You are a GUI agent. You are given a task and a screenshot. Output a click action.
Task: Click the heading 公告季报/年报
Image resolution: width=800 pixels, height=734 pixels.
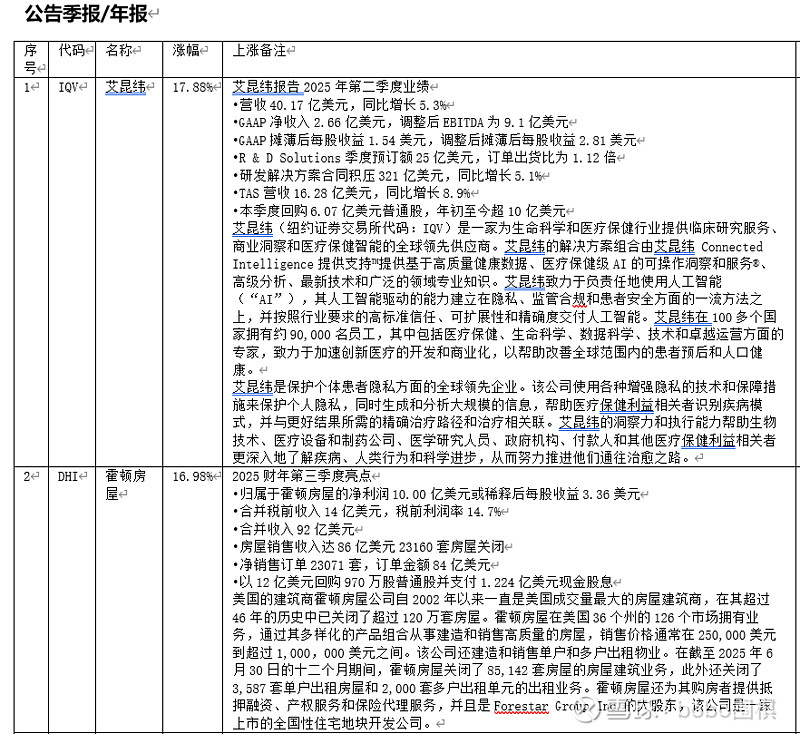pos(86,14)
